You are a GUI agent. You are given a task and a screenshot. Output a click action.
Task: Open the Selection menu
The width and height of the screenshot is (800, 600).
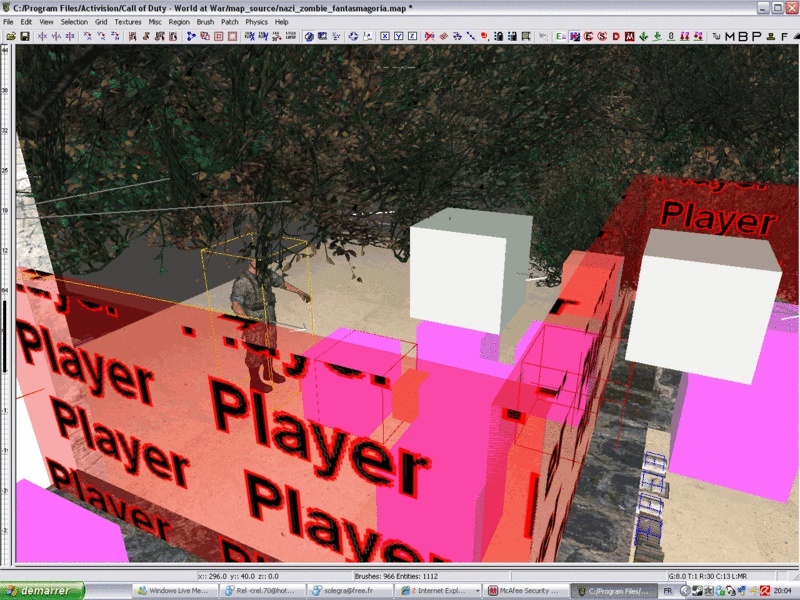point(74,22)
